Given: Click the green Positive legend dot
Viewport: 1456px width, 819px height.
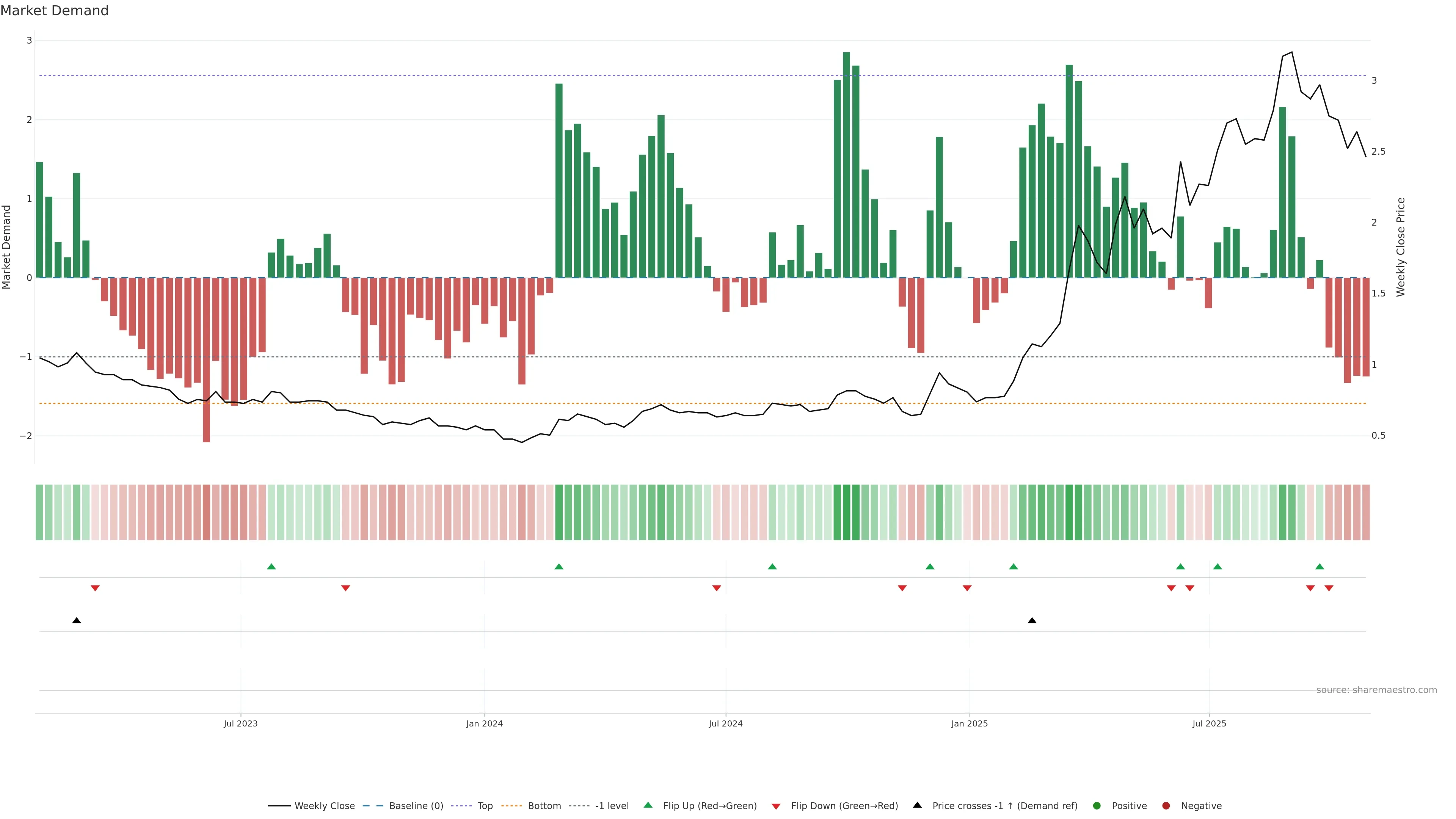Looking at the screenshot, I should pyautogui.click(x=1097, y=805).
